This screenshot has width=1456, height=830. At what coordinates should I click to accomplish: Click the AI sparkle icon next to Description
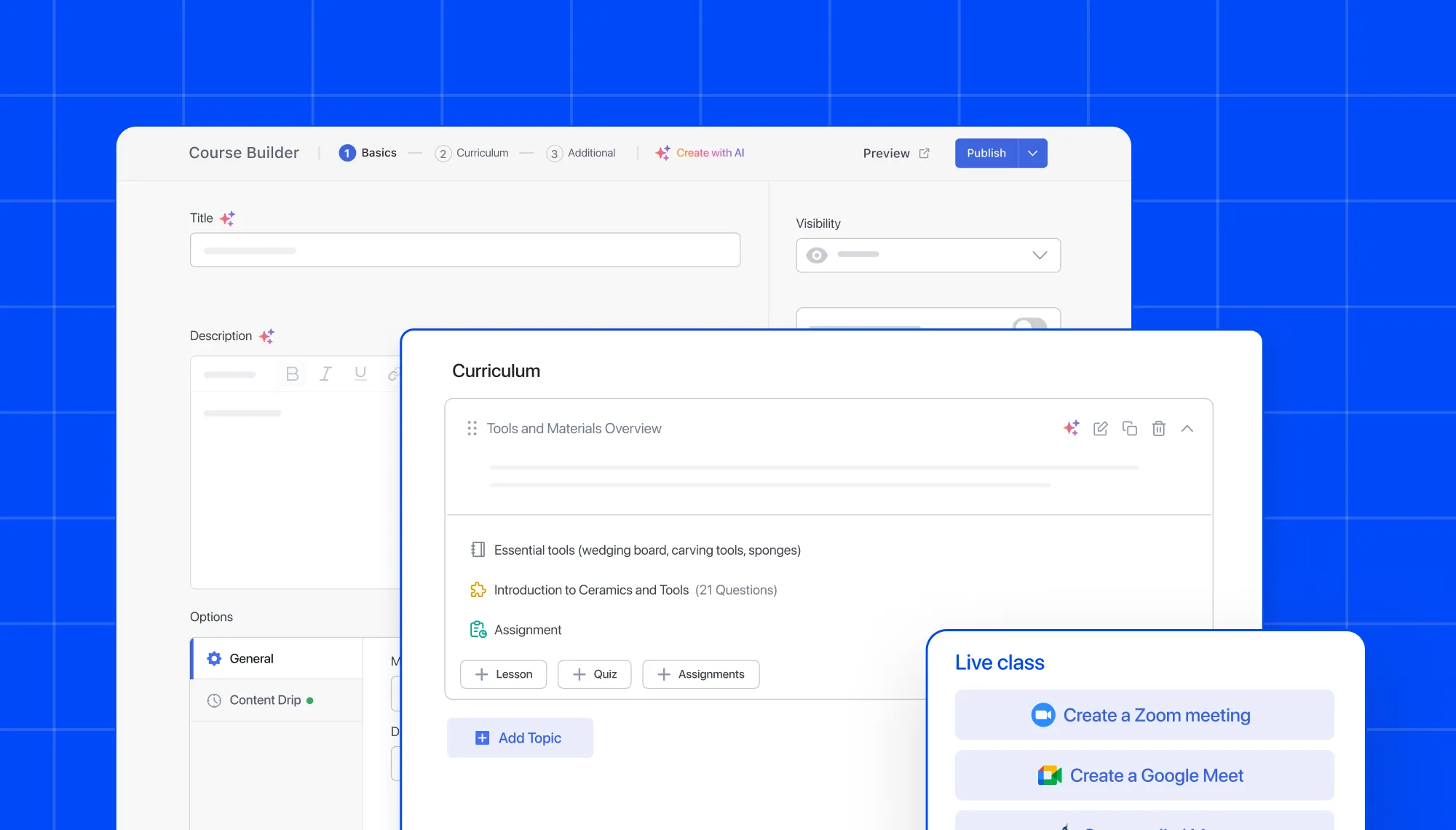point(267,336)
